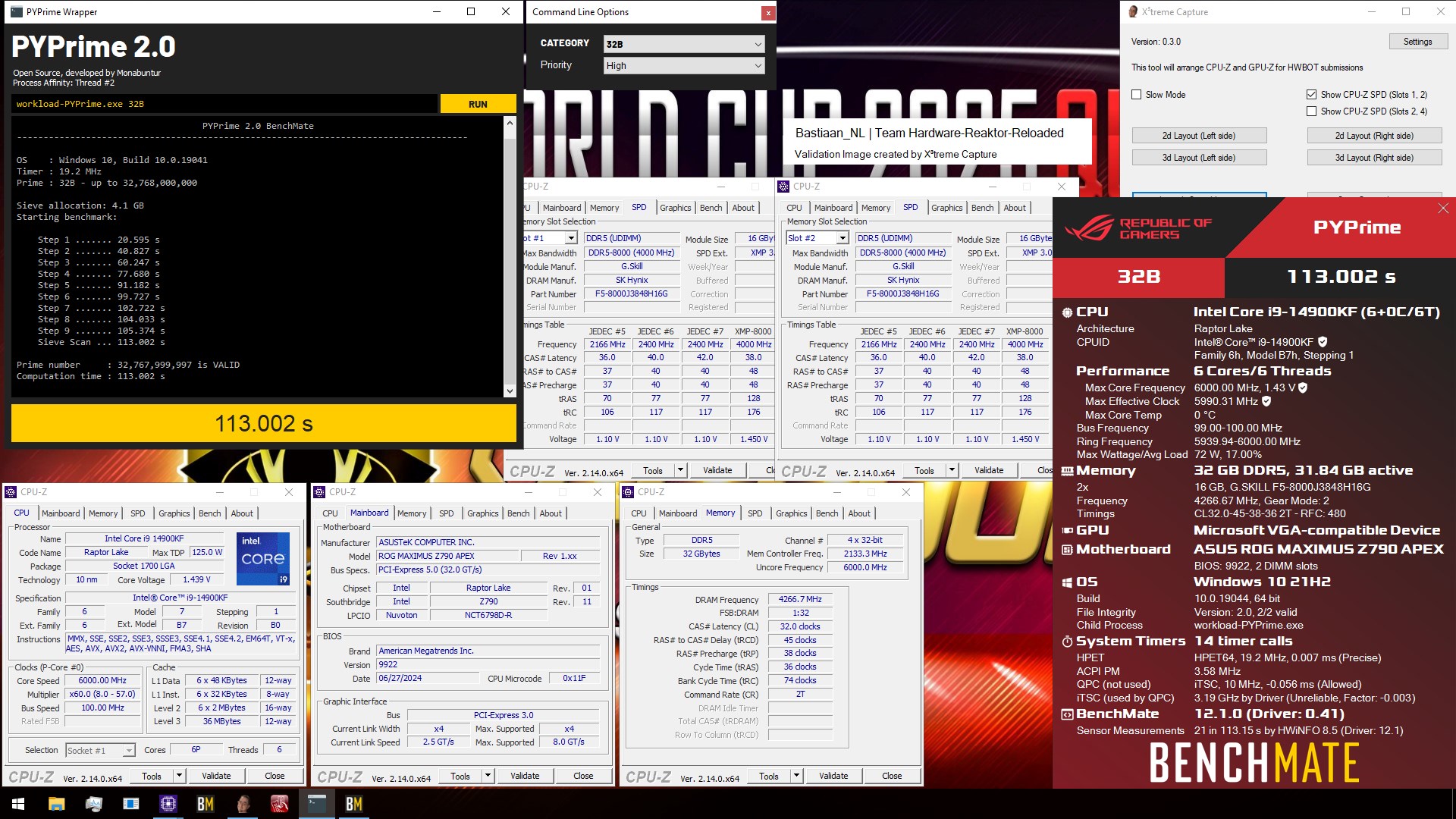Click the workload-PYPrime.exe 32B command field
Screen dimensions: 1456x819
(224, 104)
